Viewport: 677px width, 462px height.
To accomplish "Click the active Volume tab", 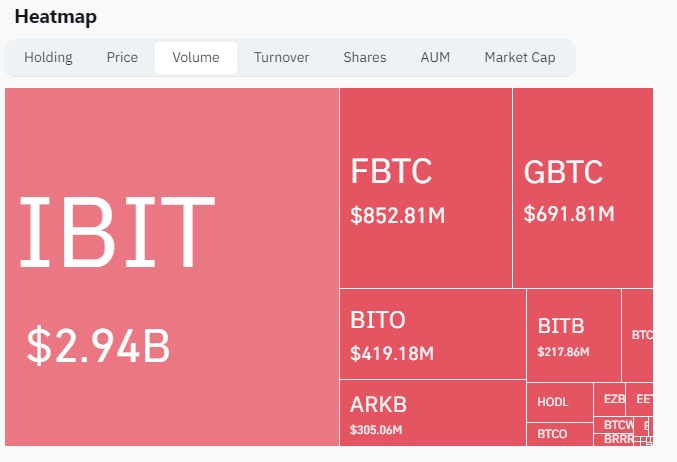I will 196,58.
